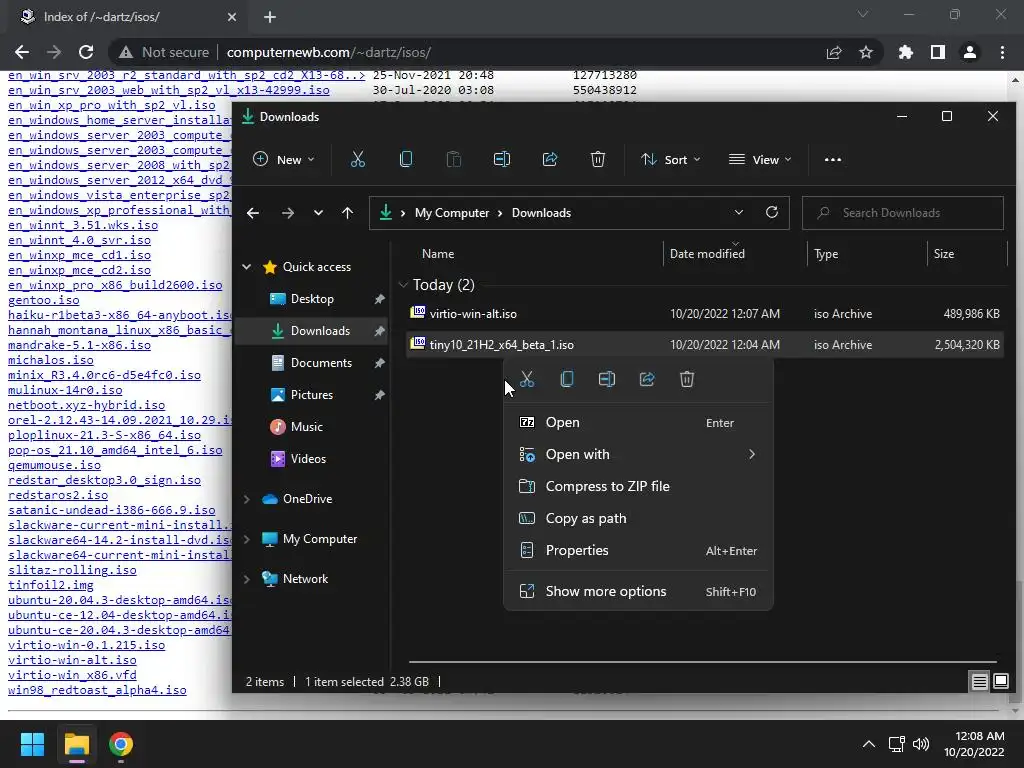1024x768 pixels.
Task: Open mandrake-5.1-x86.iso link
Action: click(x=79, y=345)
